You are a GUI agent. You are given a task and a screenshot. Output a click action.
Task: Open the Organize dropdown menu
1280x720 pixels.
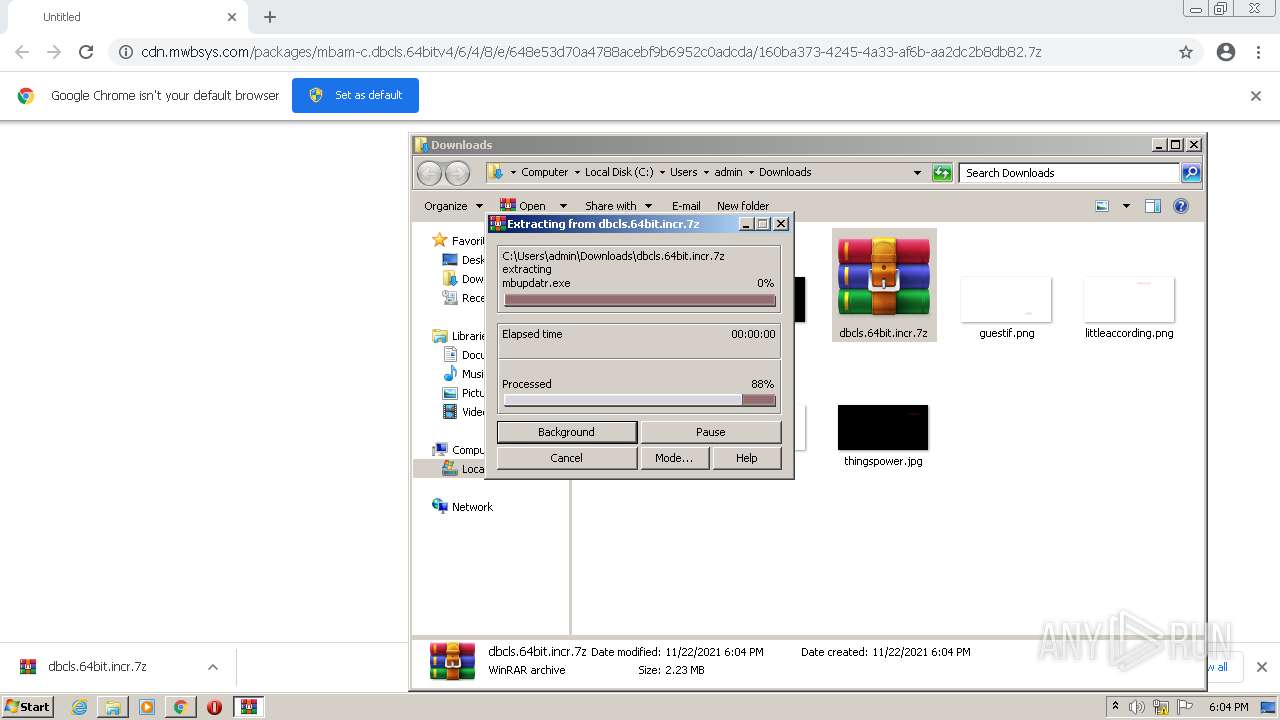pyautogui.click(x=453, y=206)
